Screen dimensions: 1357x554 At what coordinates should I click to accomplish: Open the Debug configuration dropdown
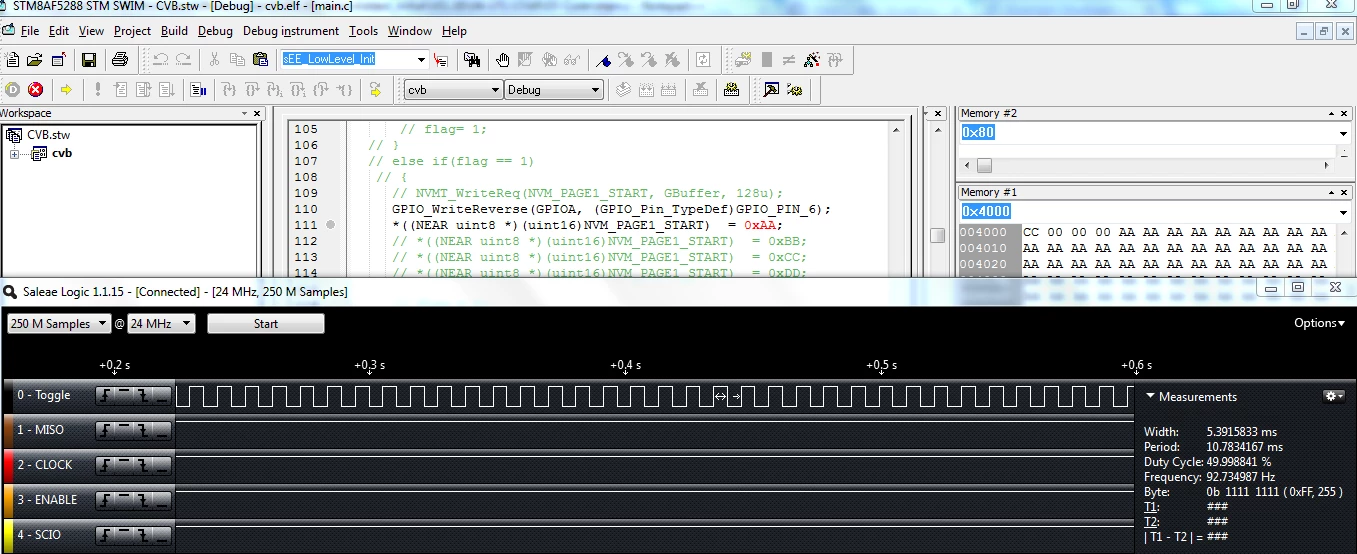tap(595, 90)
